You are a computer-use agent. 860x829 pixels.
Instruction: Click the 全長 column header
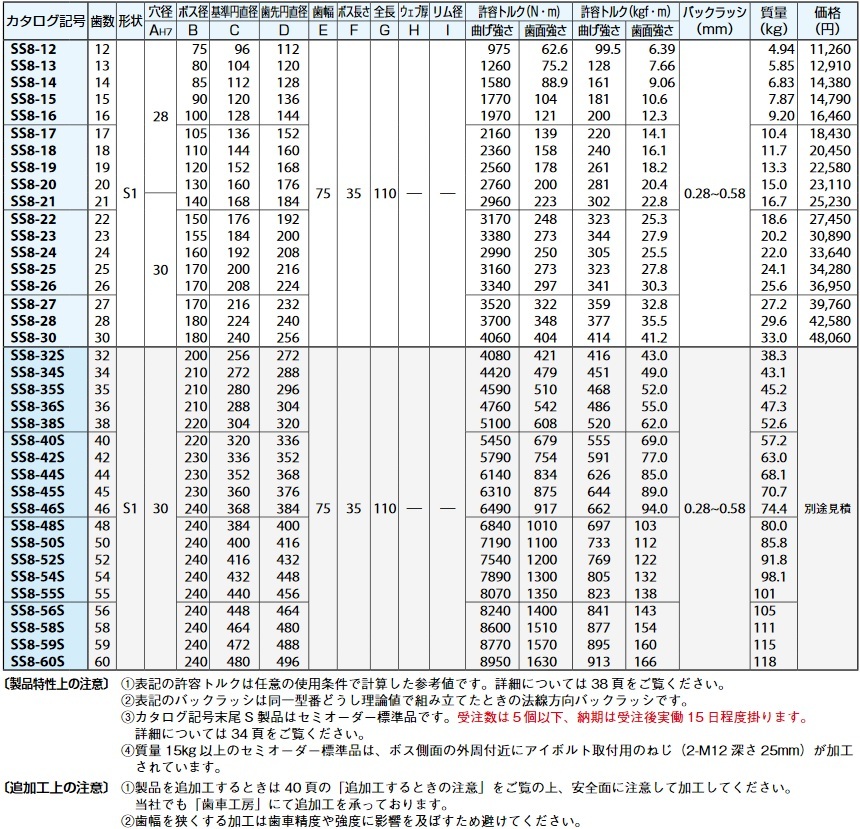[384, 12]
